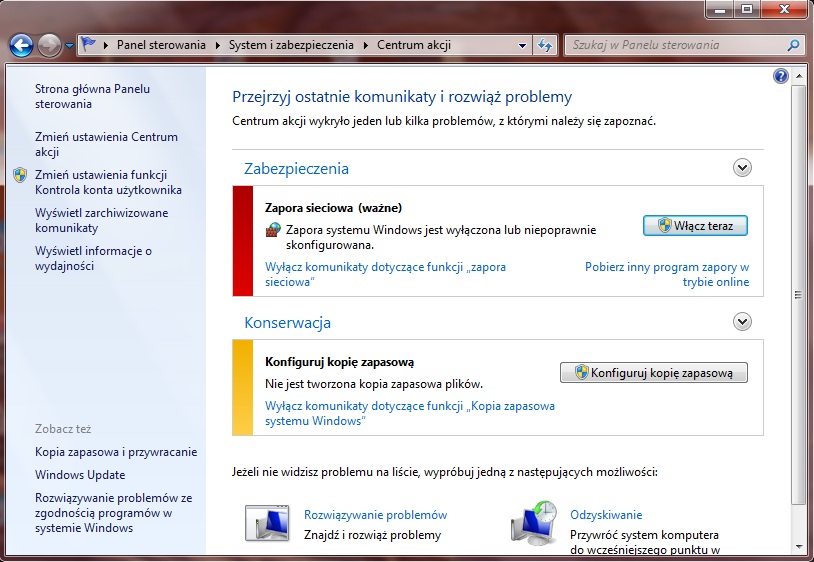Open Help with the question mark icon
The image size is (814, 562).
780,76
